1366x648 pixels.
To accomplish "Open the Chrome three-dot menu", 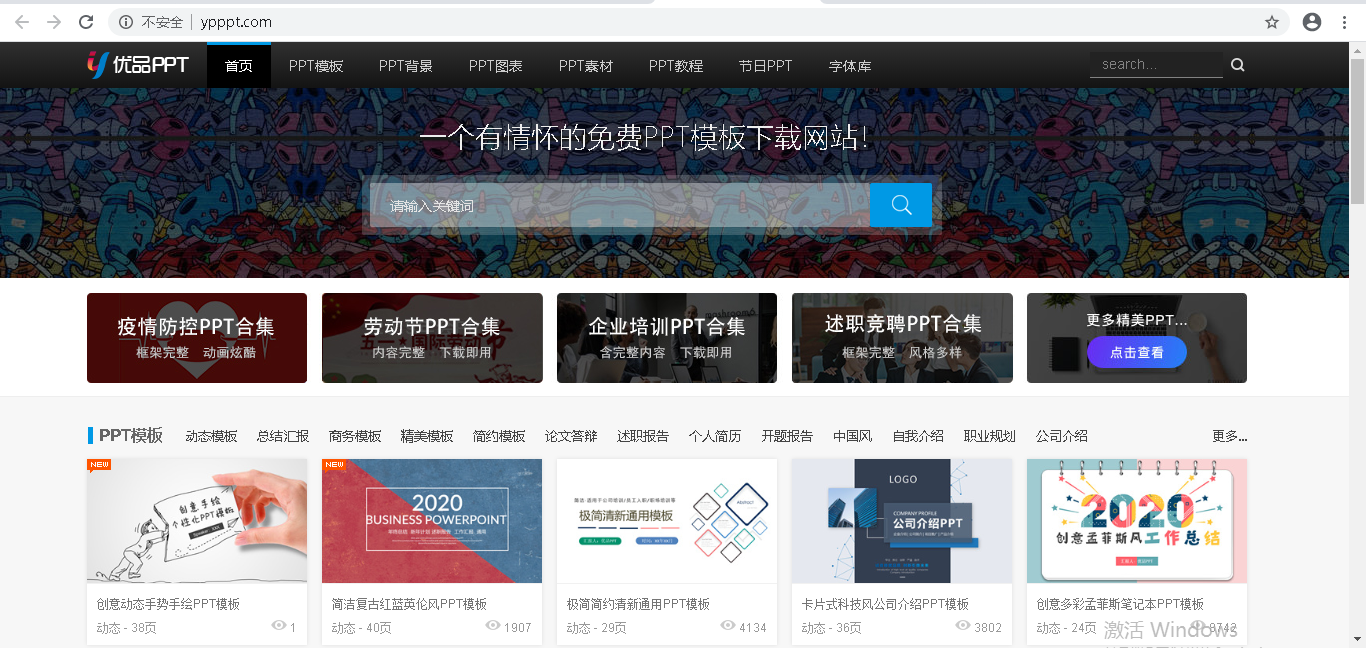I will tap(1344, 21).
